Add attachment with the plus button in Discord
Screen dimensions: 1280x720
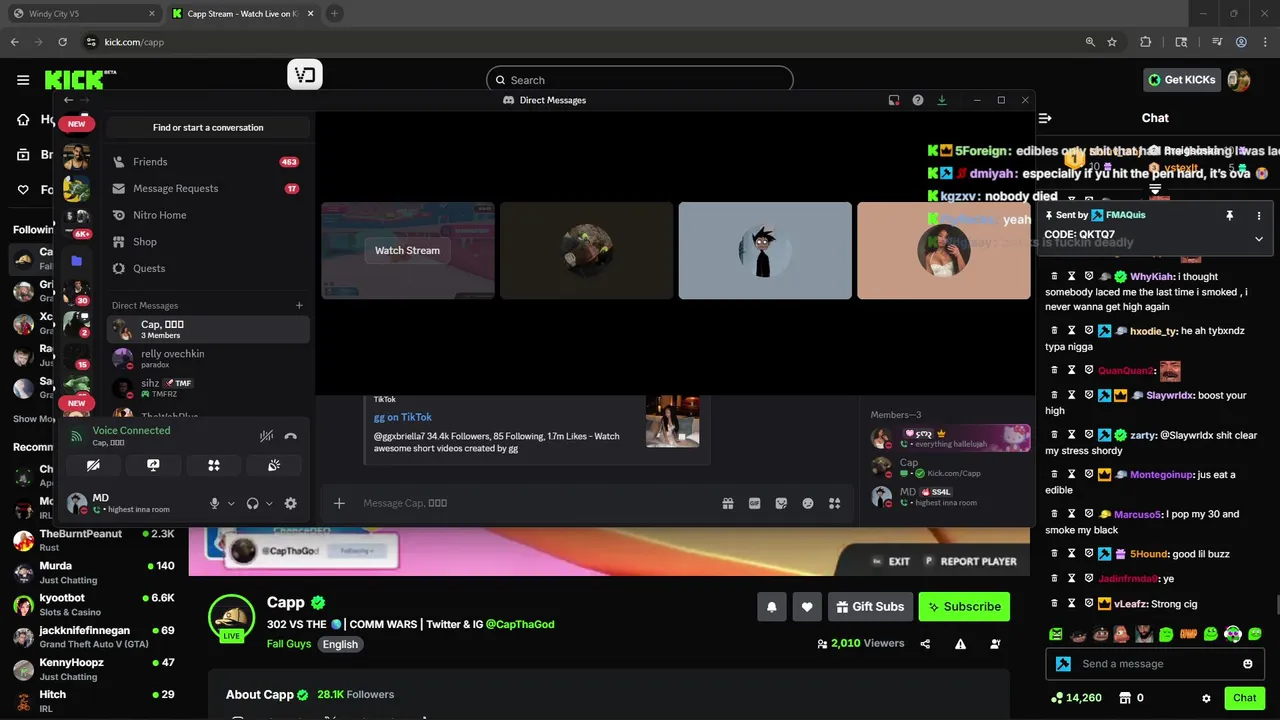339,503
